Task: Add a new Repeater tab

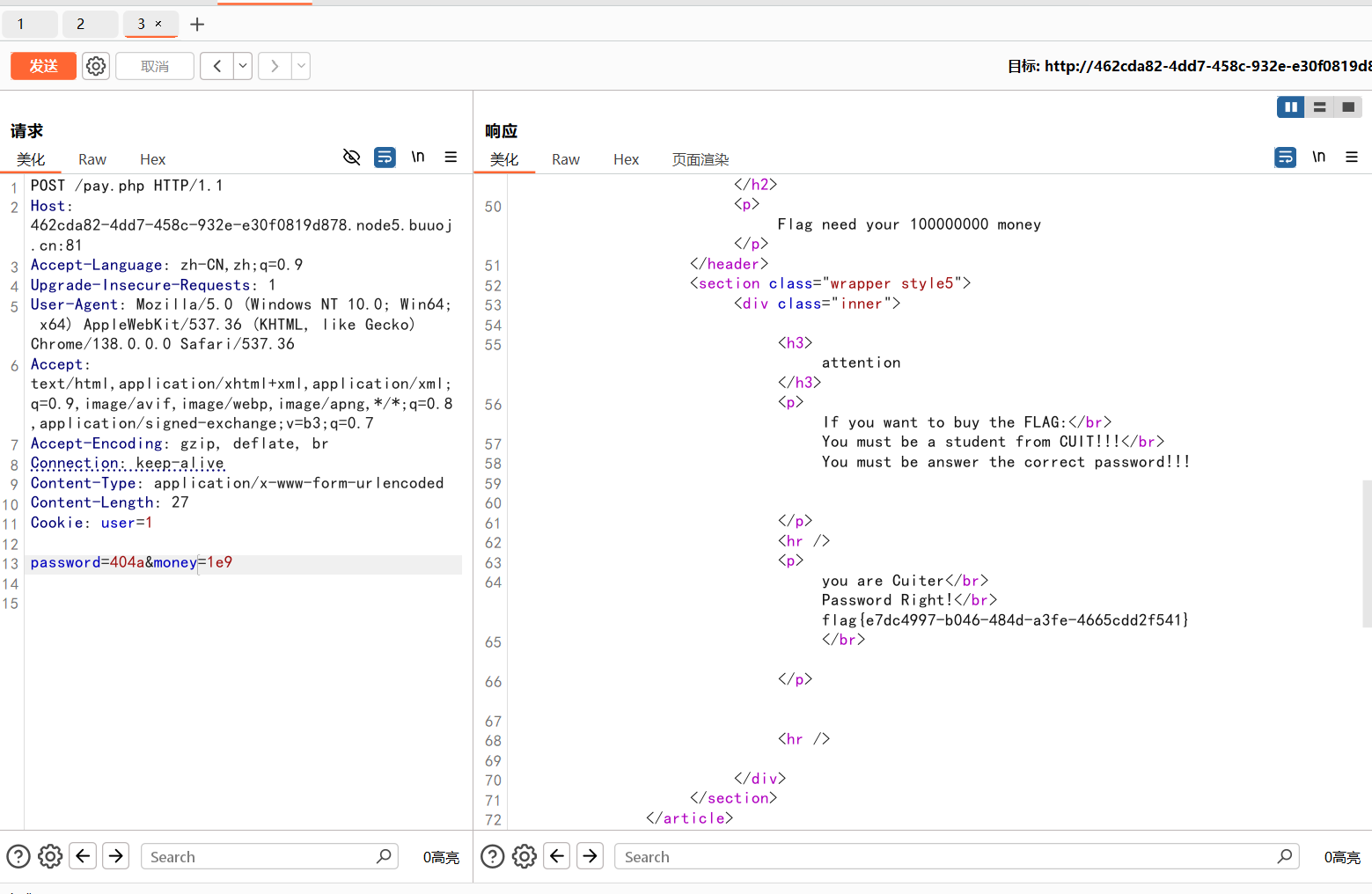Action: 197,25
